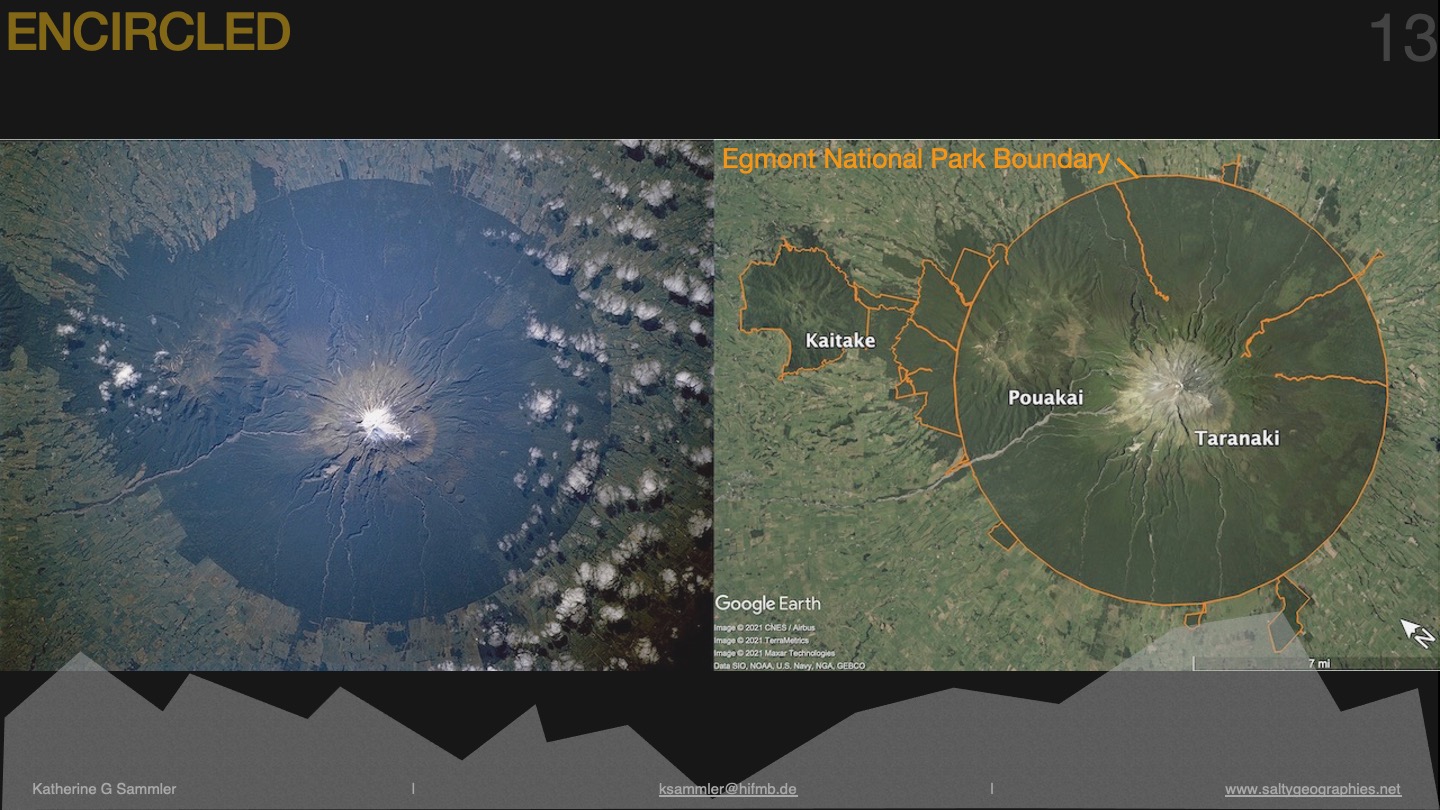
Task: Click the Data SIO, NOAA attribution line
Action: [x=789, y=665]
